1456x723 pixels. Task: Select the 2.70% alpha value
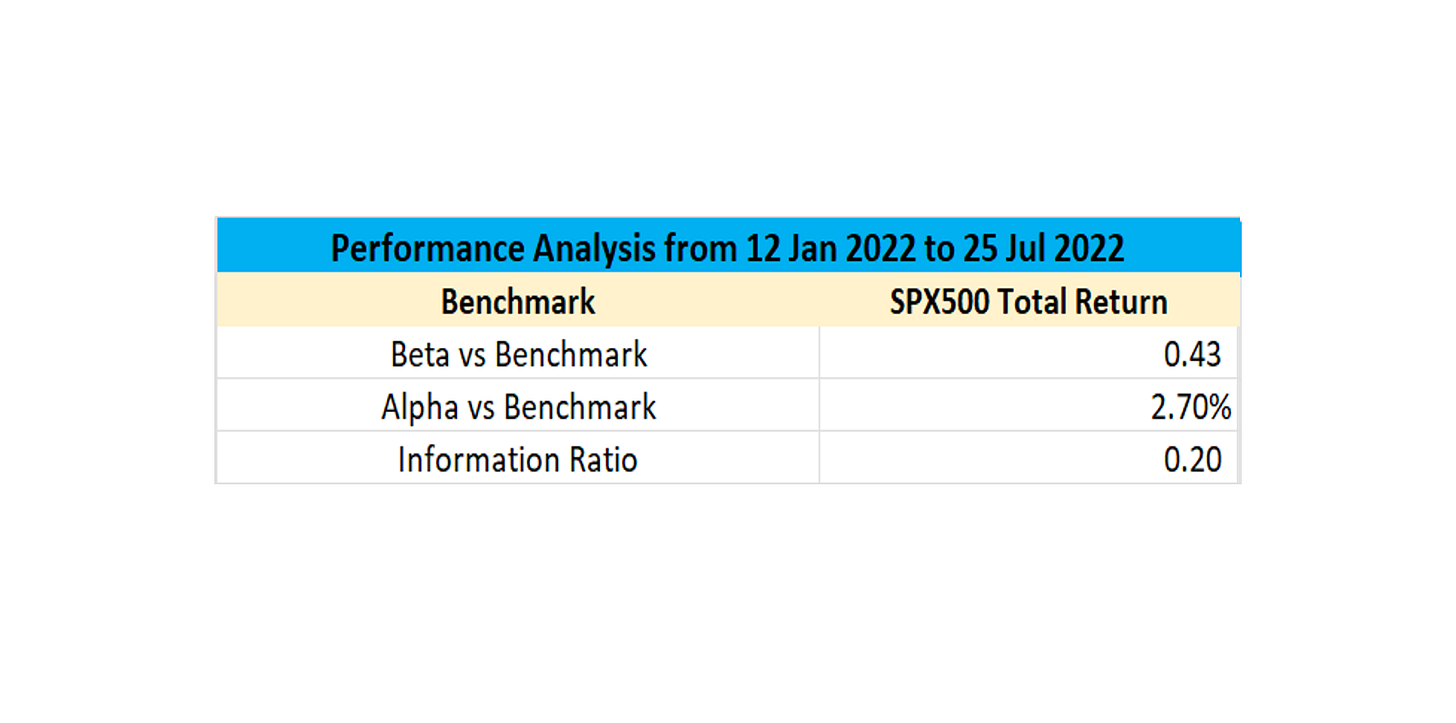tap(1190, 407)
